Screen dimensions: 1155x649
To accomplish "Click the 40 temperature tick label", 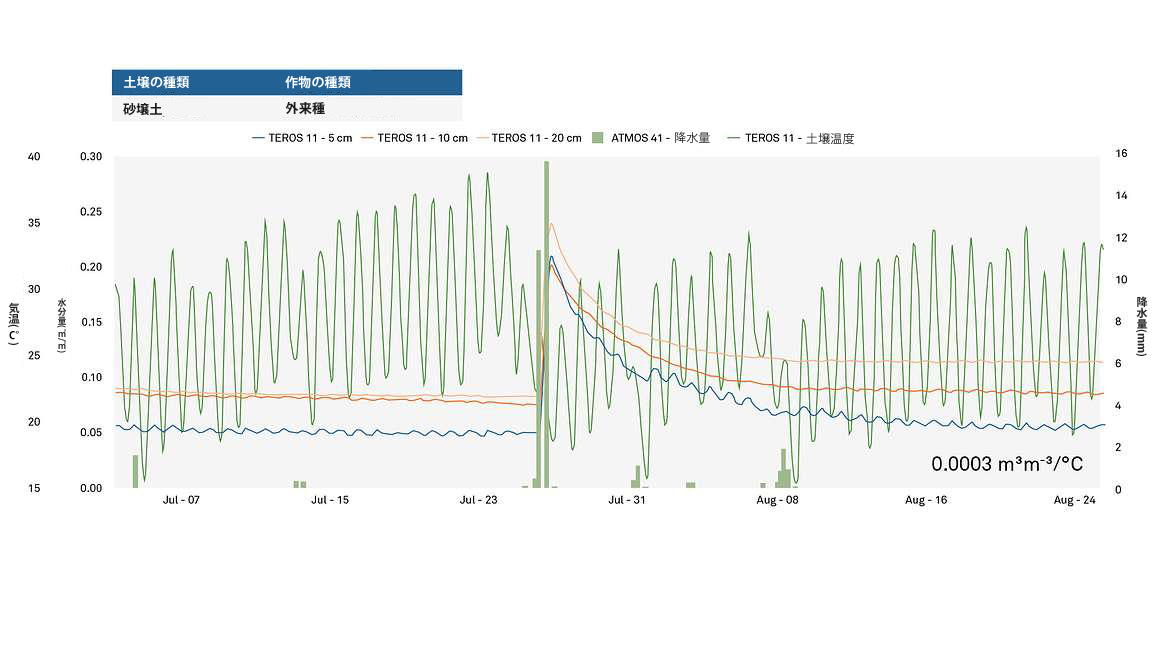I will tap(34, 156).
